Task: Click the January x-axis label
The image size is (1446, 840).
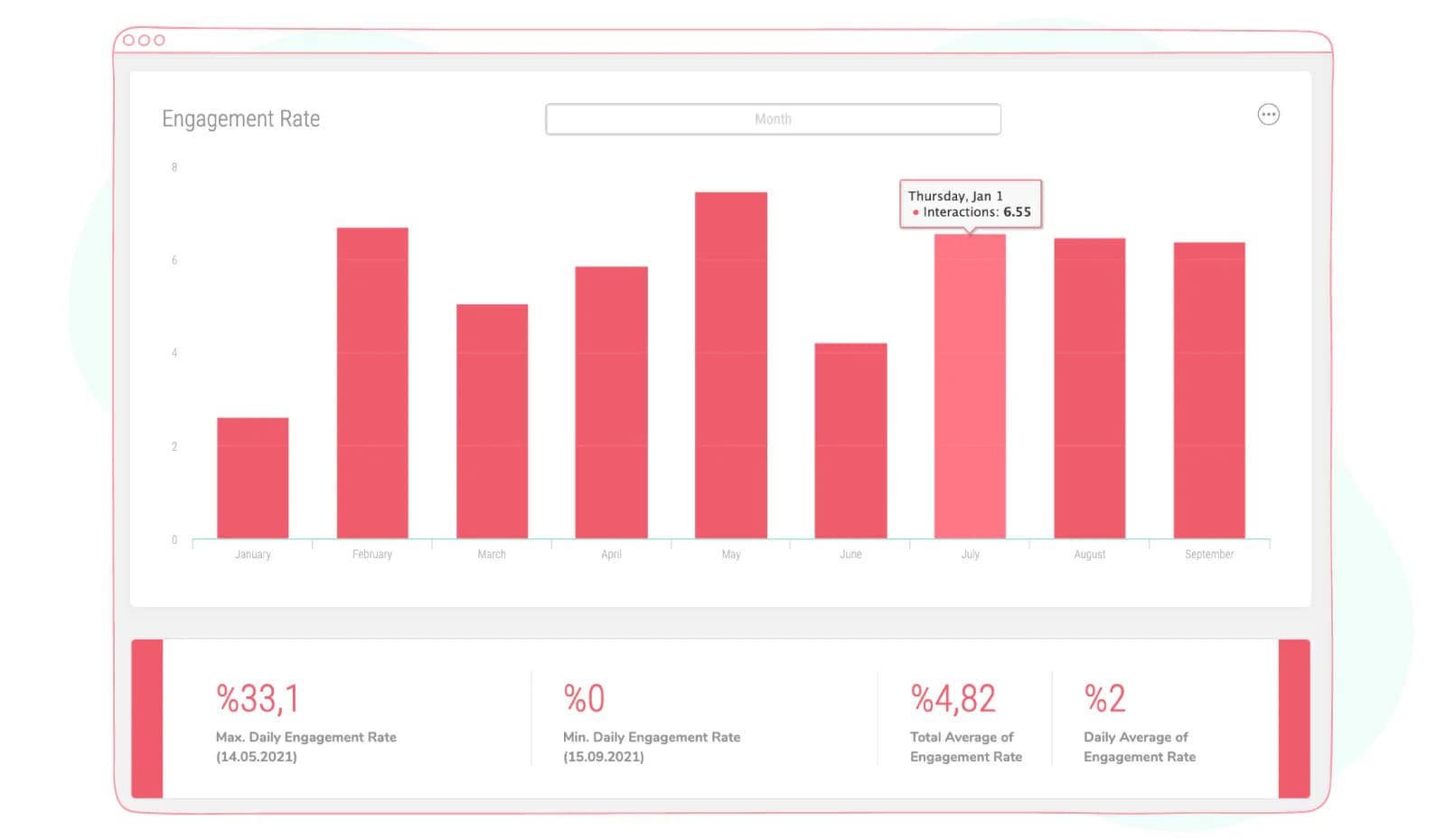Action: coord(253,555)
